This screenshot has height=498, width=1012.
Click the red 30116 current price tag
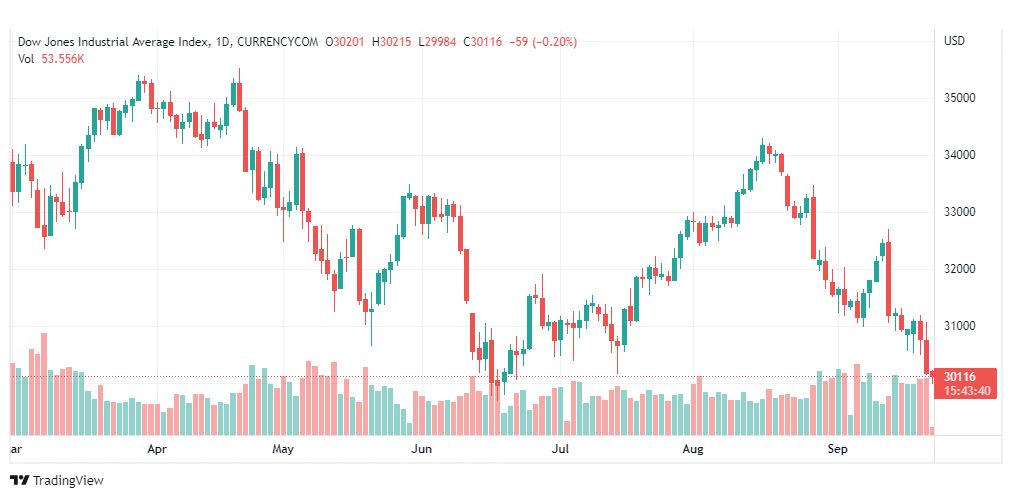(x=960, y=377)
